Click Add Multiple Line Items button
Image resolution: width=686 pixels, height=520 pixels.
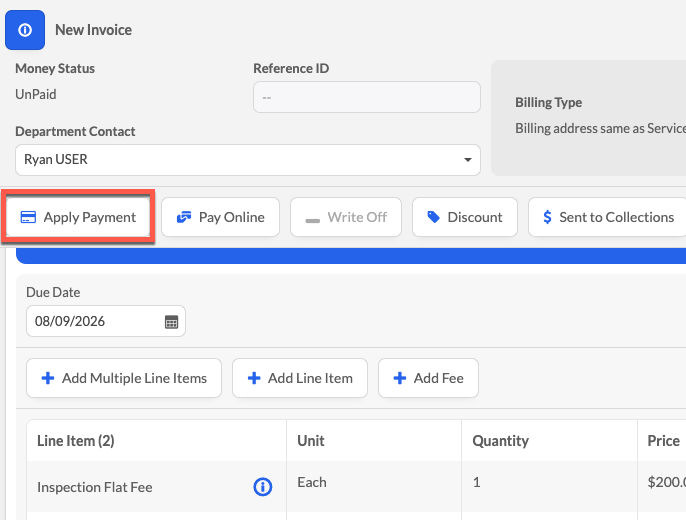click(x=124, y=378)
